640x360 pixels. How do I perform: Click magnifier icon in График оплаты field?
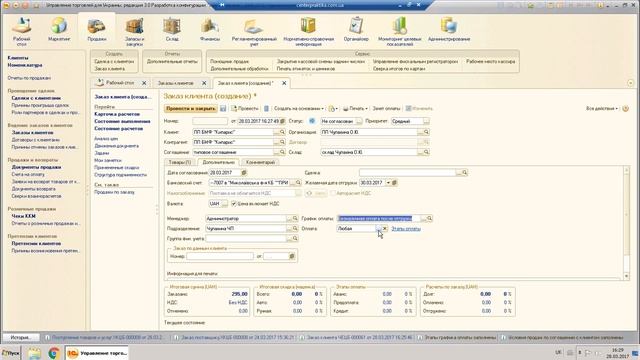429,219
